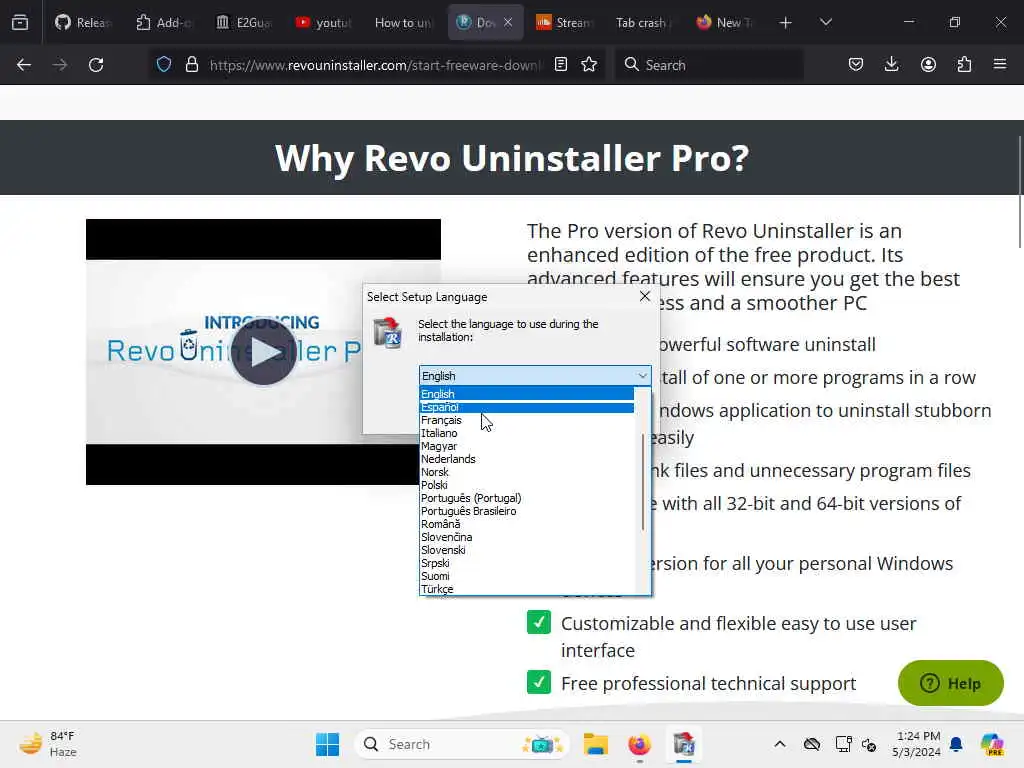
Task: Open Firefox application menu
Action: pos(1000,65)
